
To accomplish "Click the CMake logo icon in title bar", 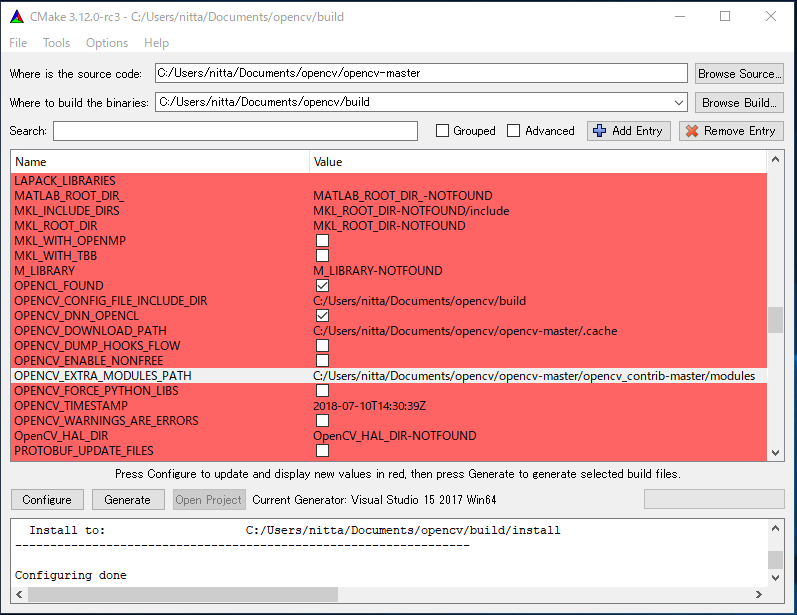I will pyautogui.click(x=17, y=17).
